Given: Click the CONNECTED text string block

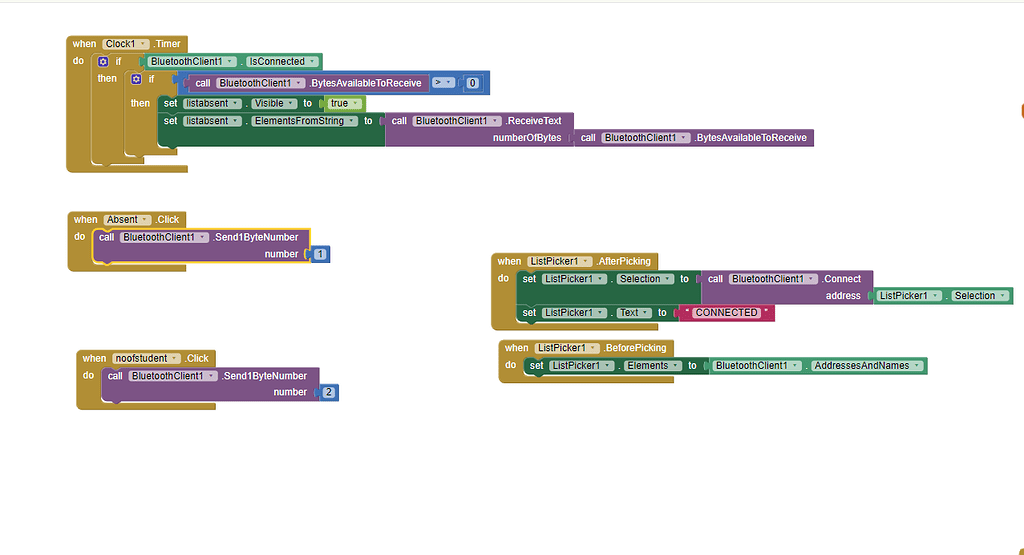Looking at the screenshot, I should pos(727,313).
